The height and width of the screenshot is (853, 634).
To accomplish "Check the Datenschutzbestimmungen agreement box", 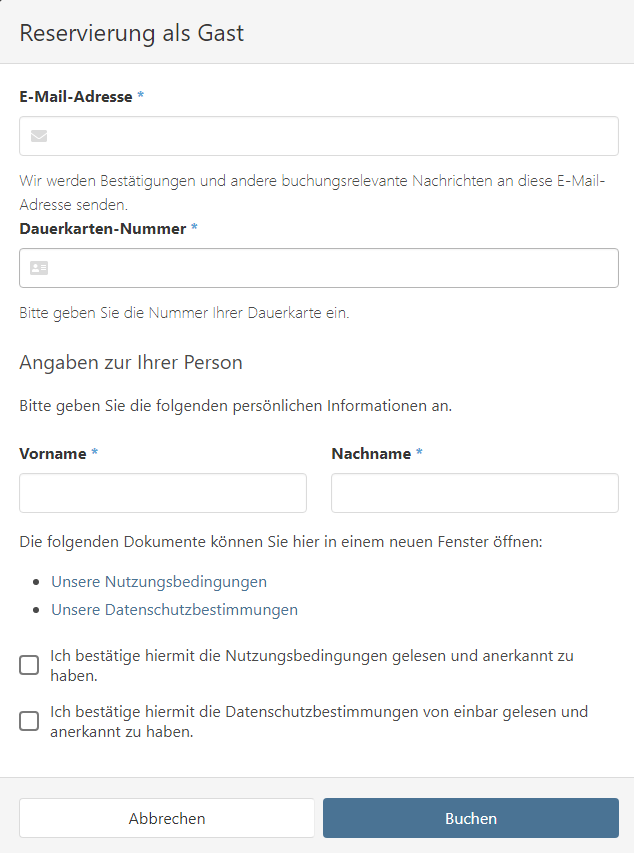I will coord(29,720).
